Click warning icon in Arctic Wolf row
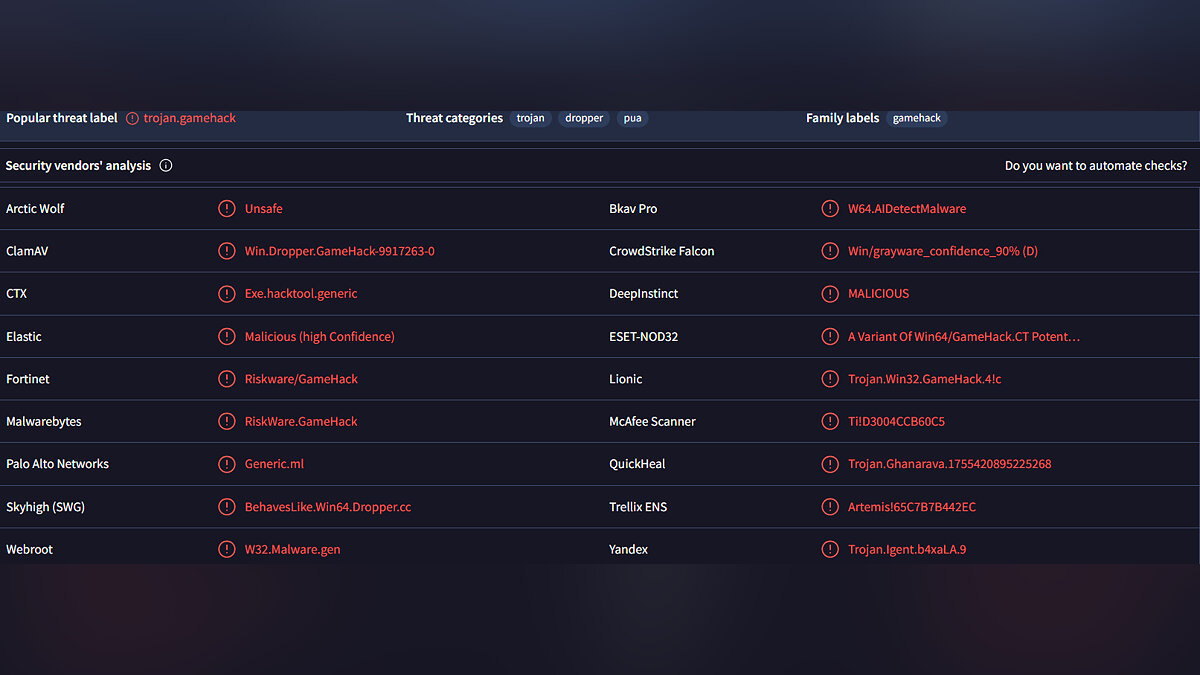The width and height of the screenshot is (1200, 675). coord(227,209)
